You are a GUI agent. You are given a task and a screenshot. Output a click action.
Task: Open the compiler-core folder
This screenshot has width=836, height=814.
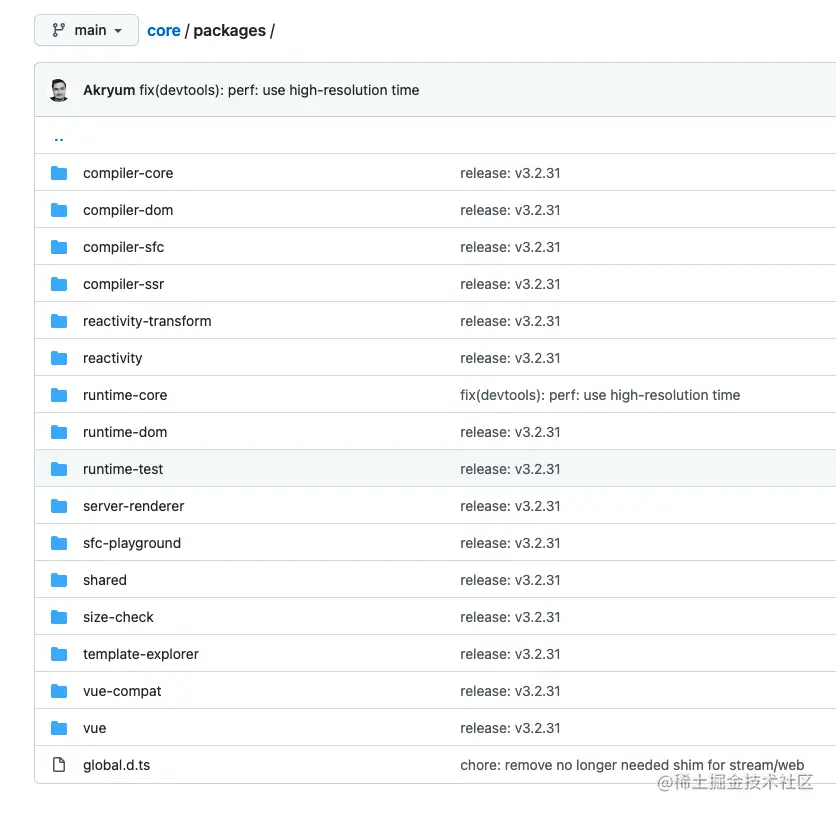pyautogui.click(x=128, y=173)
